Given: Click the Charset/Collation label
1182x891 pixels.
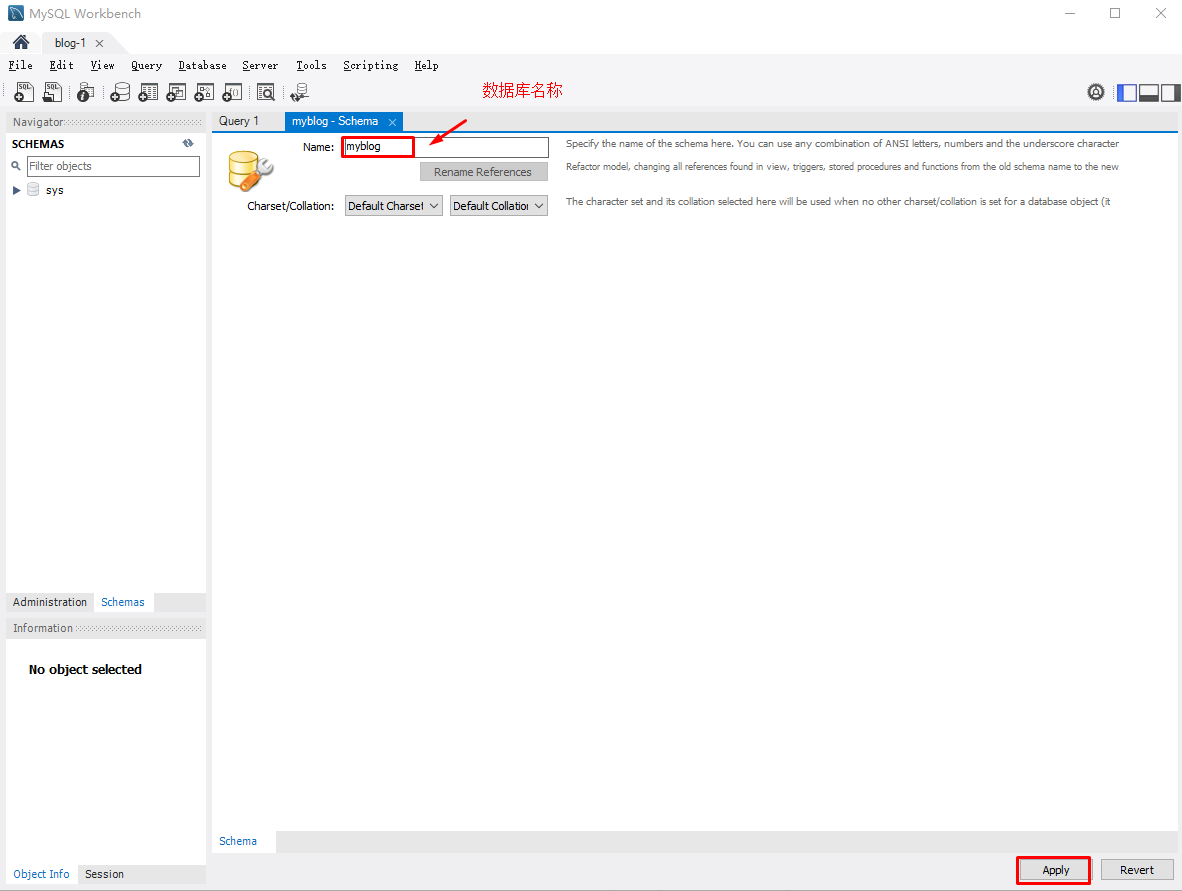Looking at the screenshot, I should (x=290, y=206).
